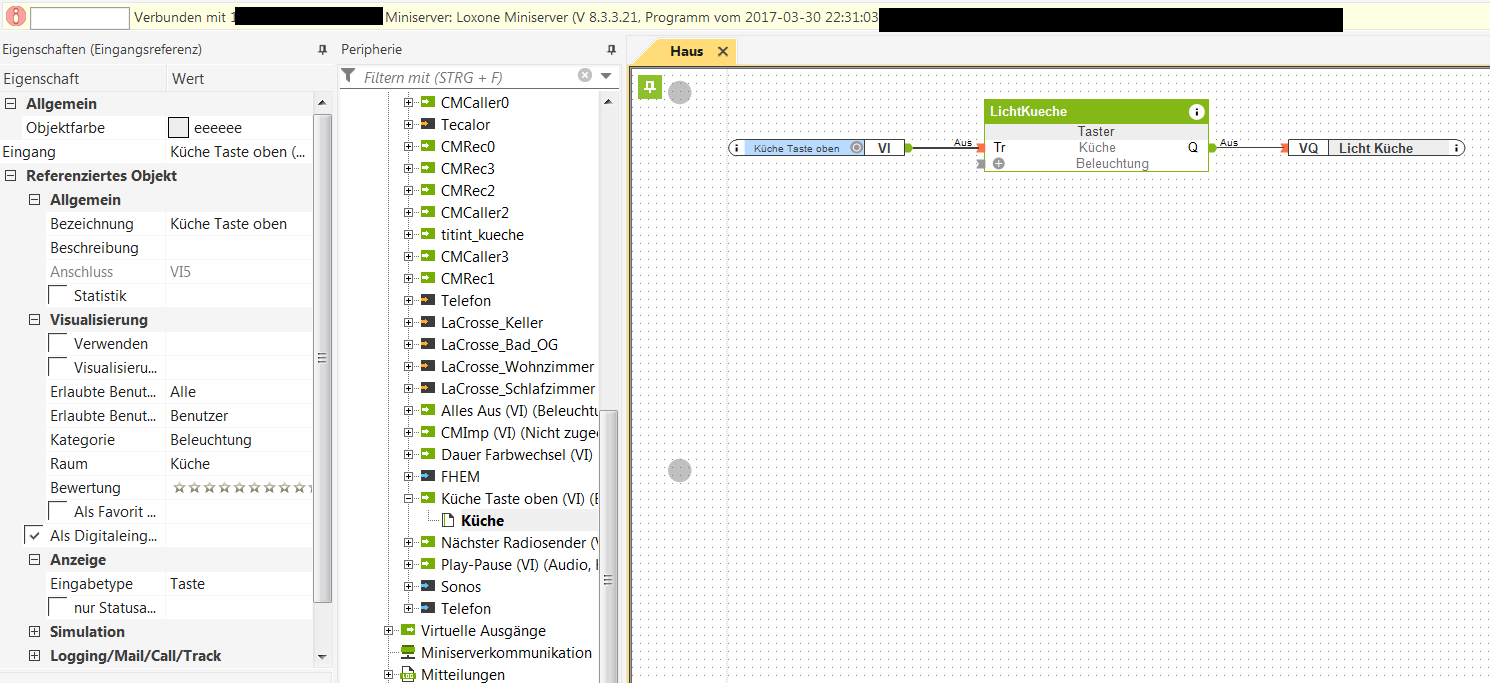The image size is (1490, 683).
Task: Click the filter funnel icon in Peripherie
Action: (348, 76)
